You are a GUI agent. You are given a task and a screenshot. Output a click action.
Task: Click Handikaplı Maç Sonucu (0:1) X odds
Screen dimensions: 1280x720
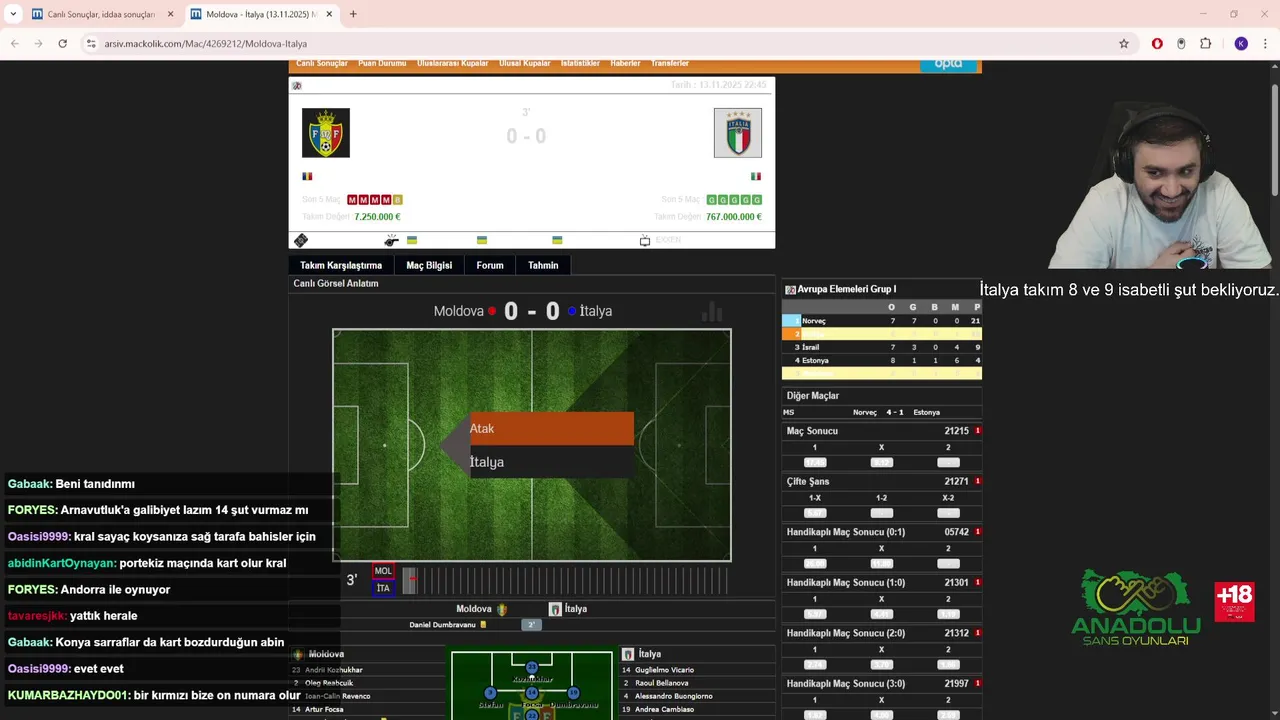[x=881, y=564]
